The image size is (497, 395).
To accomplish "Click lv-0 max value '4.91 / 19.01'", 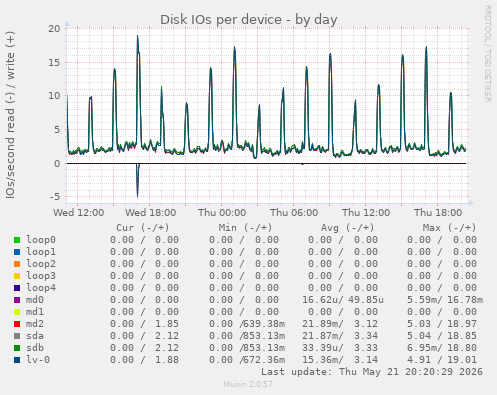I will click(442, 360).
